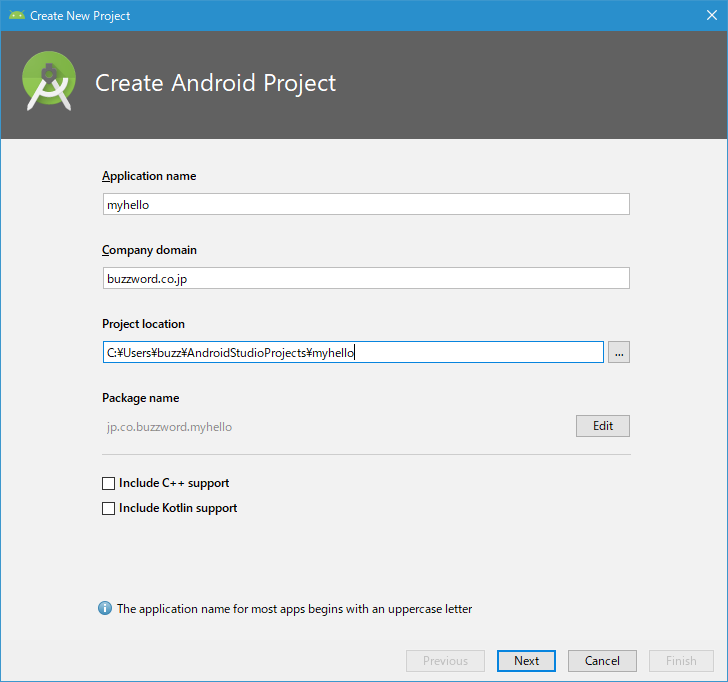Click the Package name label
The height and width of the screenshot is (682, 728).
click(140, 398)
